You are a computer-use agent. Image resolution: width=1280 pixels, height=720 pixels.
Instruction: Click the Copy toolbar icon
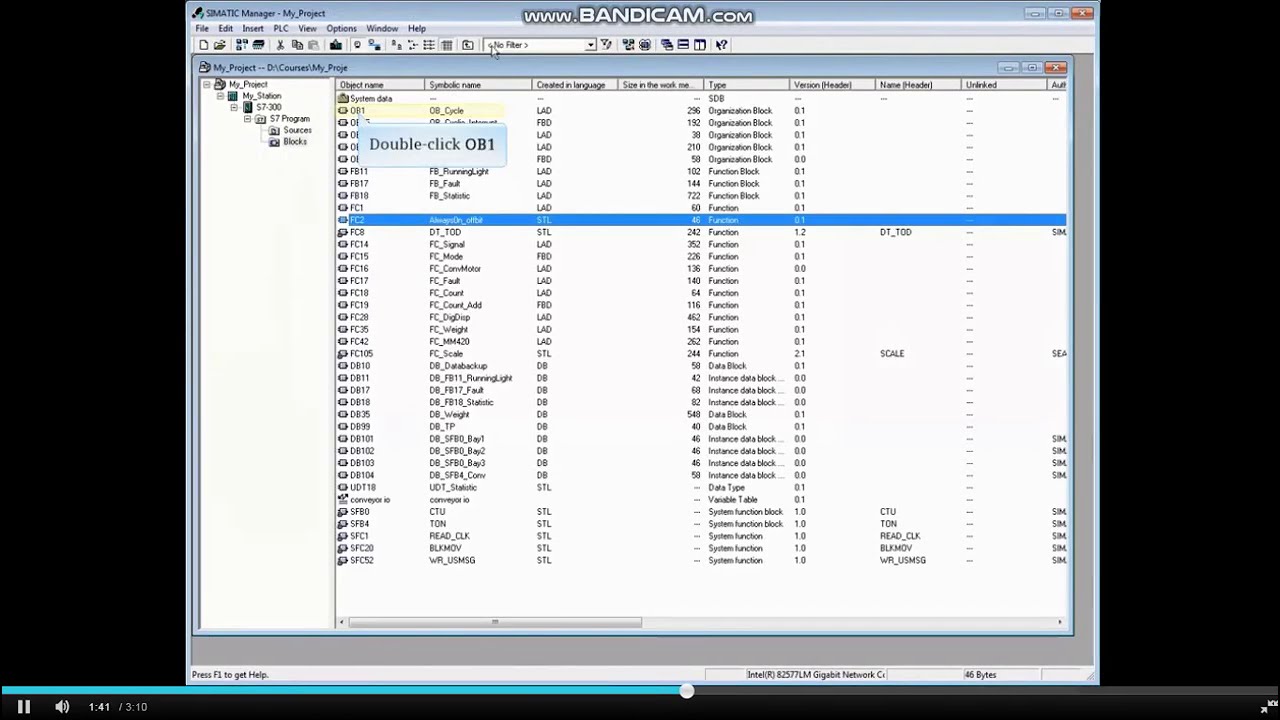(297, 45)
